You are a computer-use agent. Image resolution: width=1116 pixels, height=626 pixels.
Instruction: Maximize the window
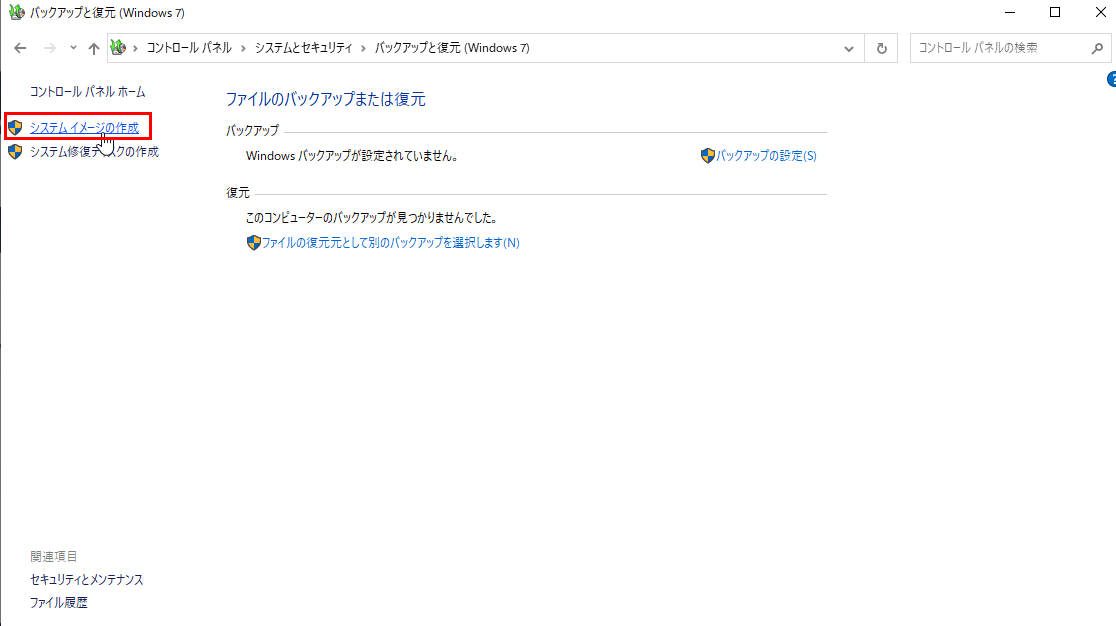[1055, 12]
